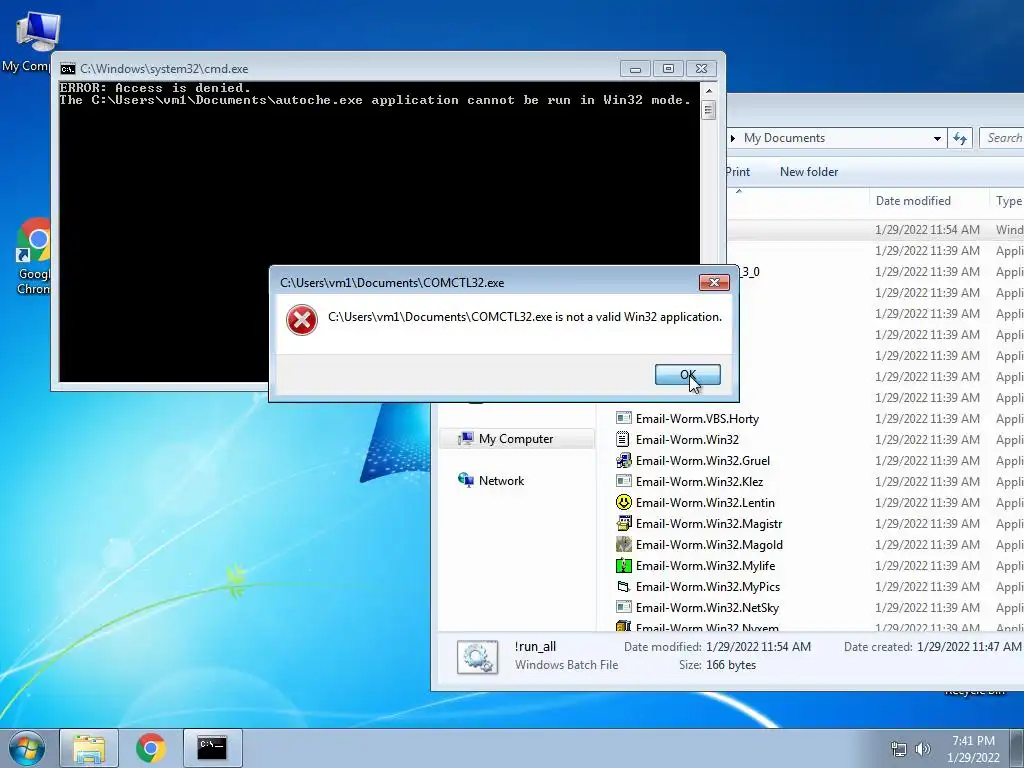Select Email-Worm.Win32.MyPics file
This screenshot has height=768, width=1024.
tap(708, 586)
